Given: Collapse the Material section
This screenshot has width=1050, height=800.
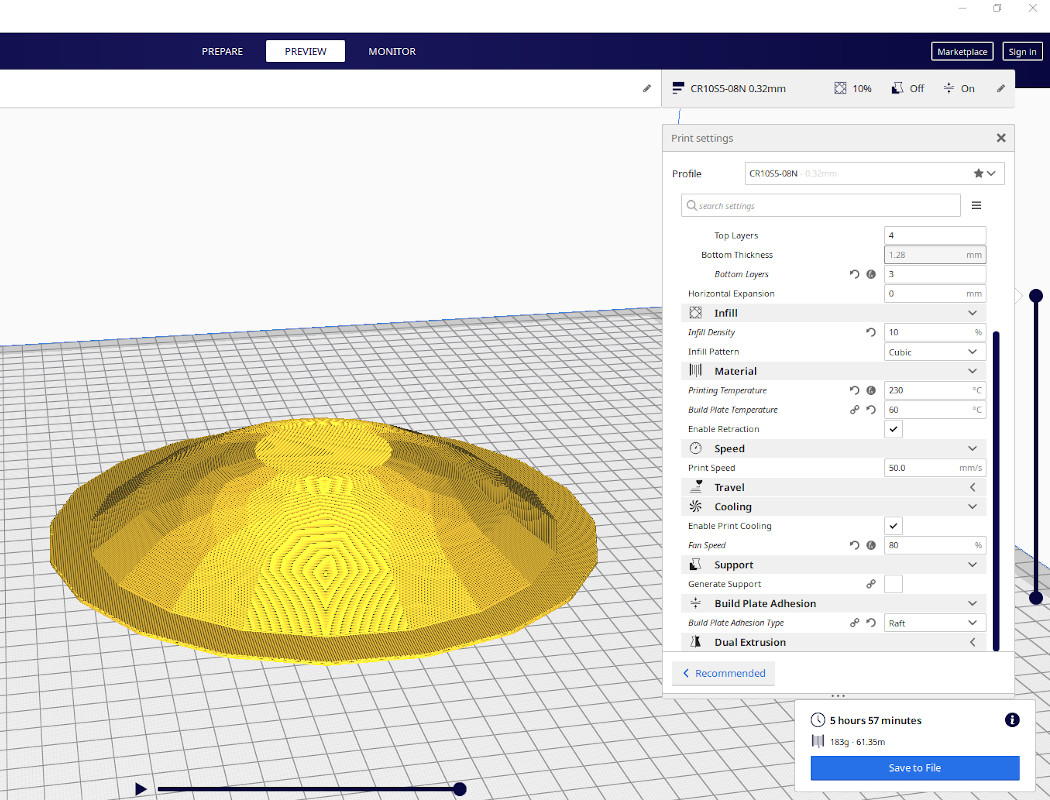Looking at the screenshot, I should (972, 371).
